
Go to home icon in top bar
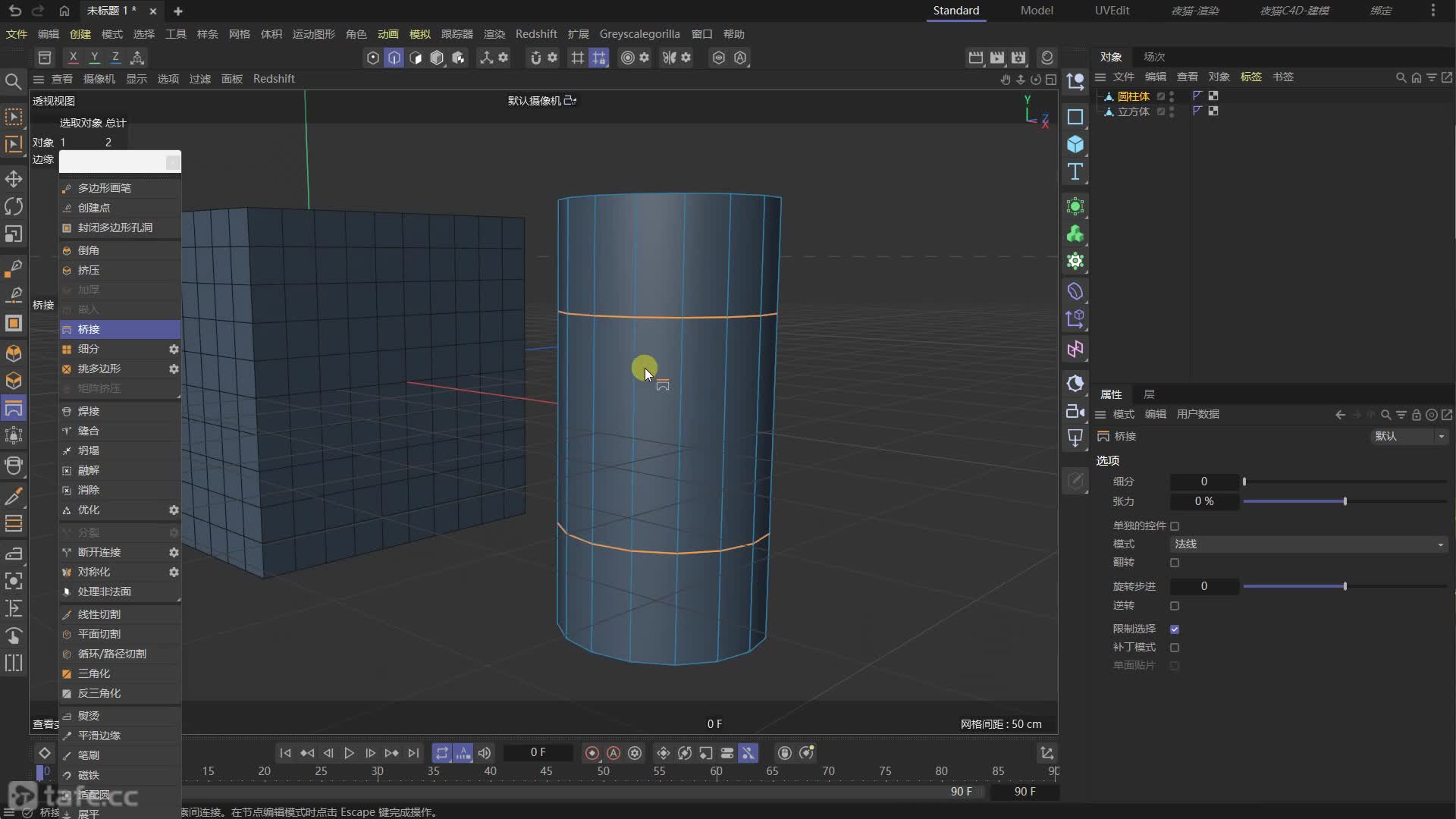pyautogui.click(x=64, y=11)
